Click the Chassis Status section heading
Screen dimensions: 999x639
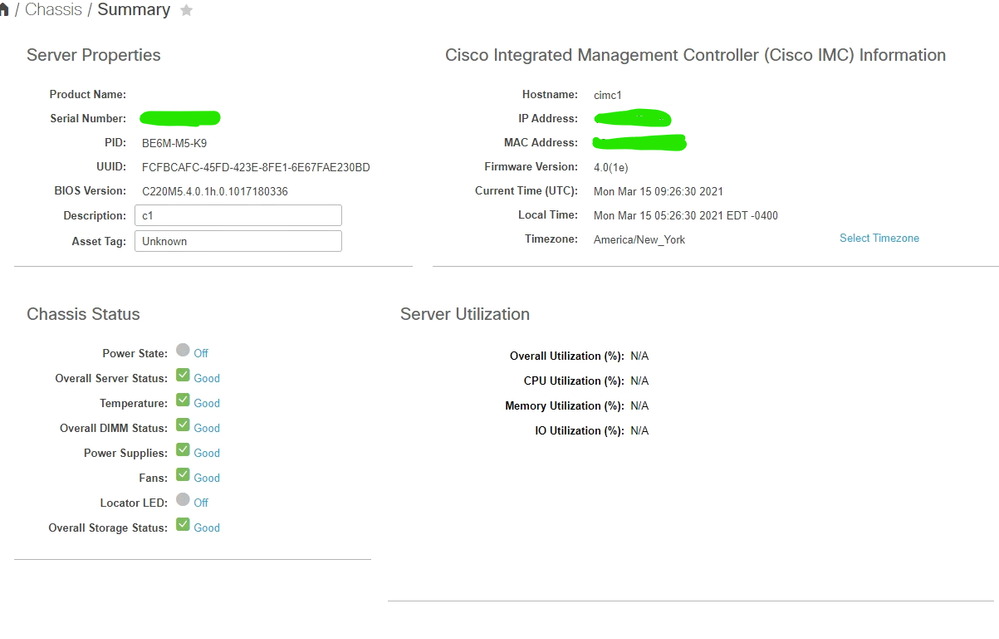coord(83,314)
